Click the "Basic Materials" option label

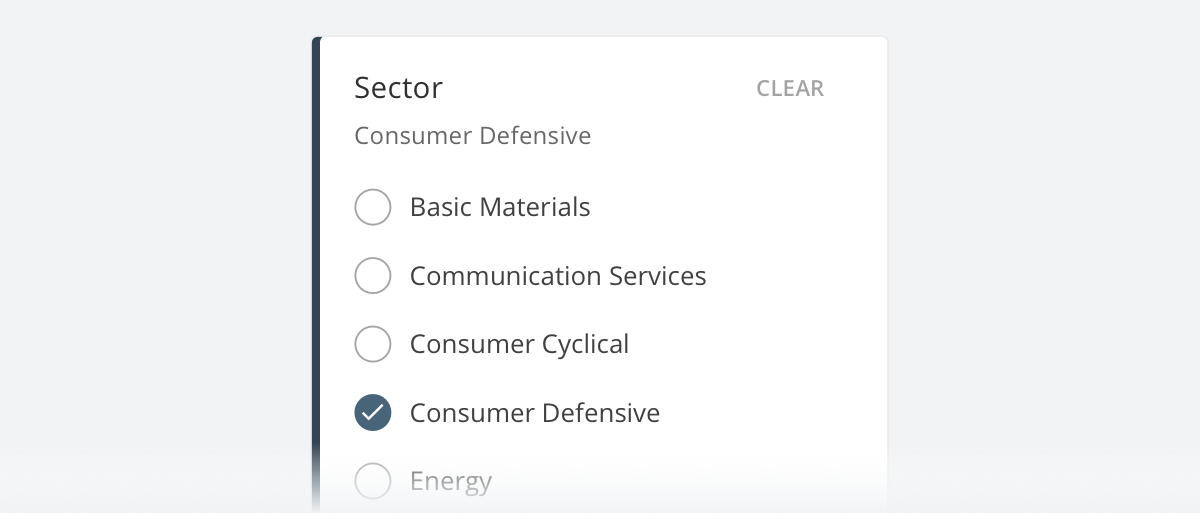point(500,208)
